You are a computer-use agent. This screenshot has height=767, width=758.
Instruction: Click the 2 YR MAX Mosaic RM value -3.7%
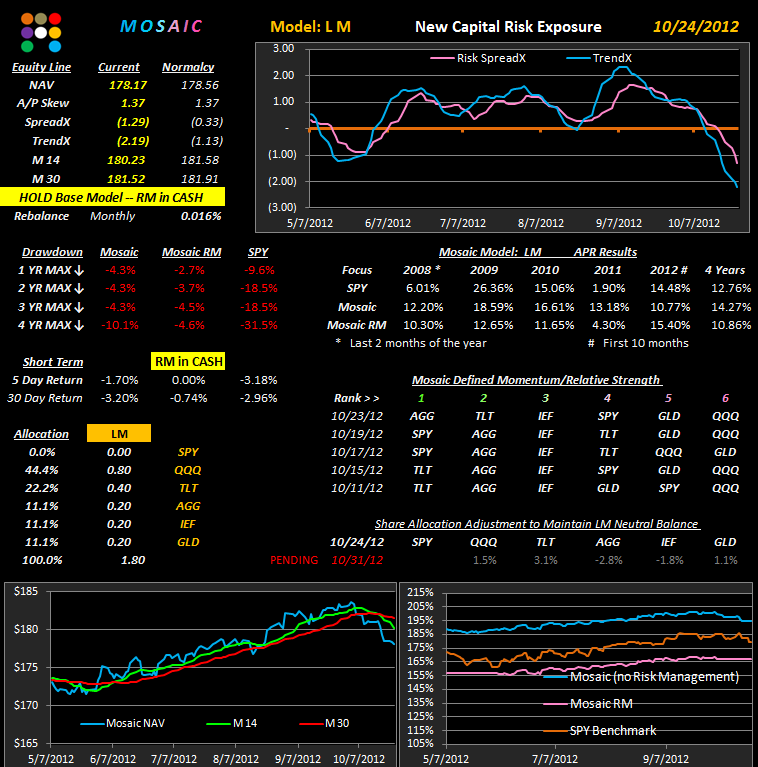(x=189, y=289)
